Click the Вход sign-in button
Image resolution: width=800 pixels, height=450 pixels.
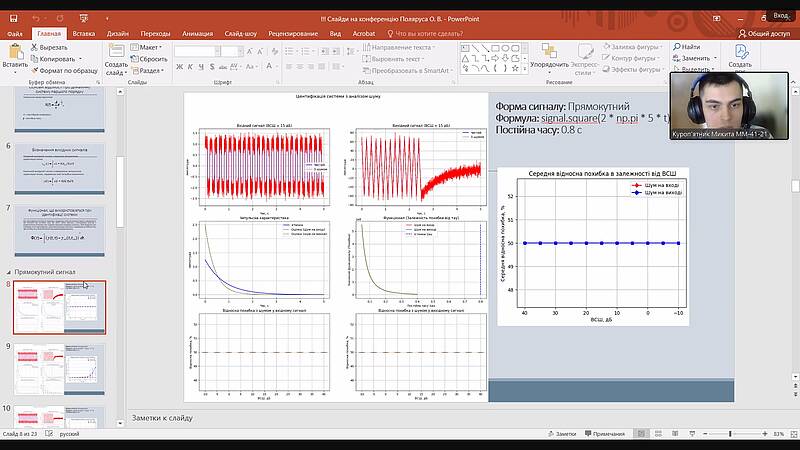pos(781,15)
